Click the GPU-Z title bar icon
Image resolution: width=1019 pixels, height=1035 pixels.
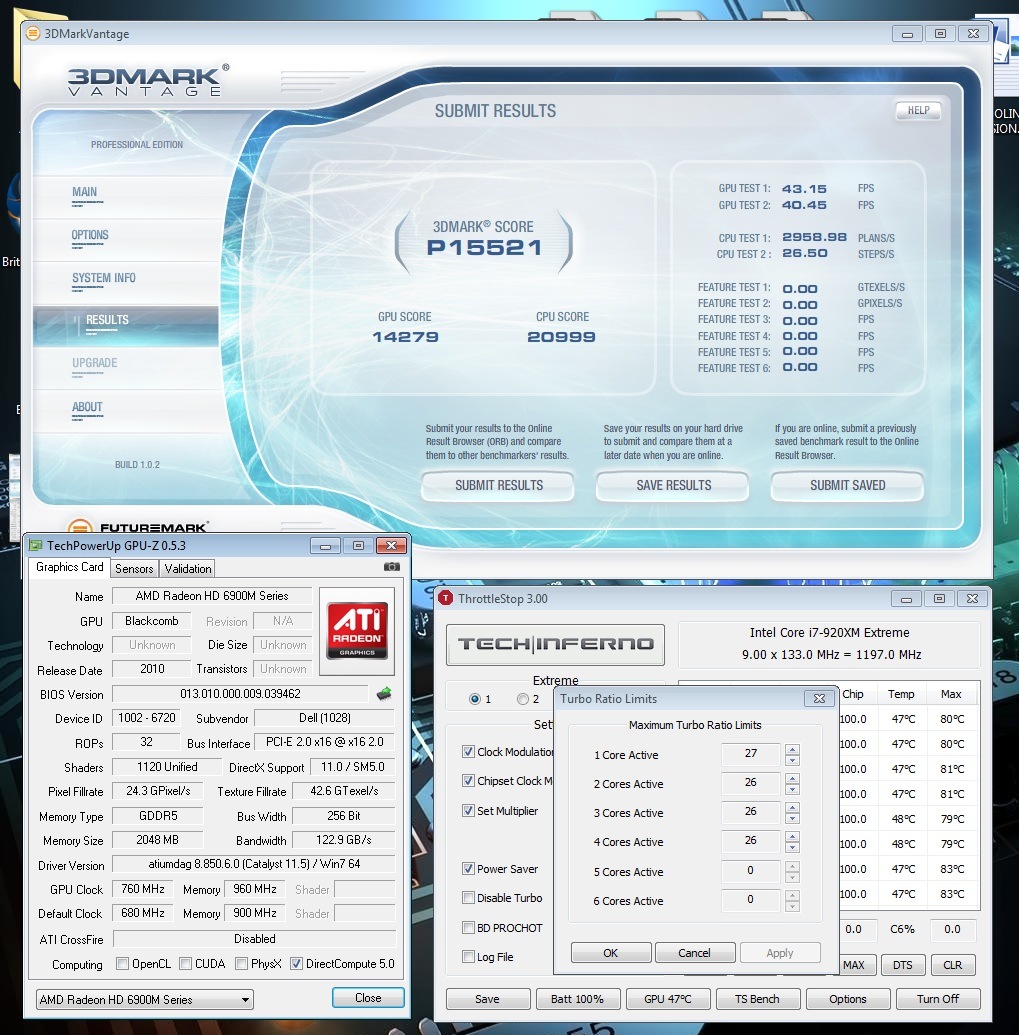[36, 545]
